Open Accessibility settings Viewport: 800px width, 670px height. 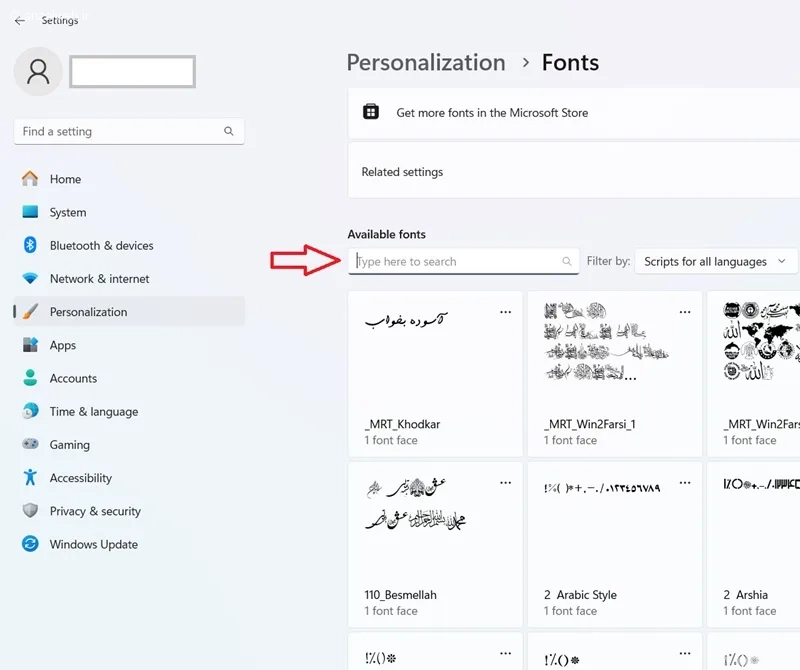129,478
